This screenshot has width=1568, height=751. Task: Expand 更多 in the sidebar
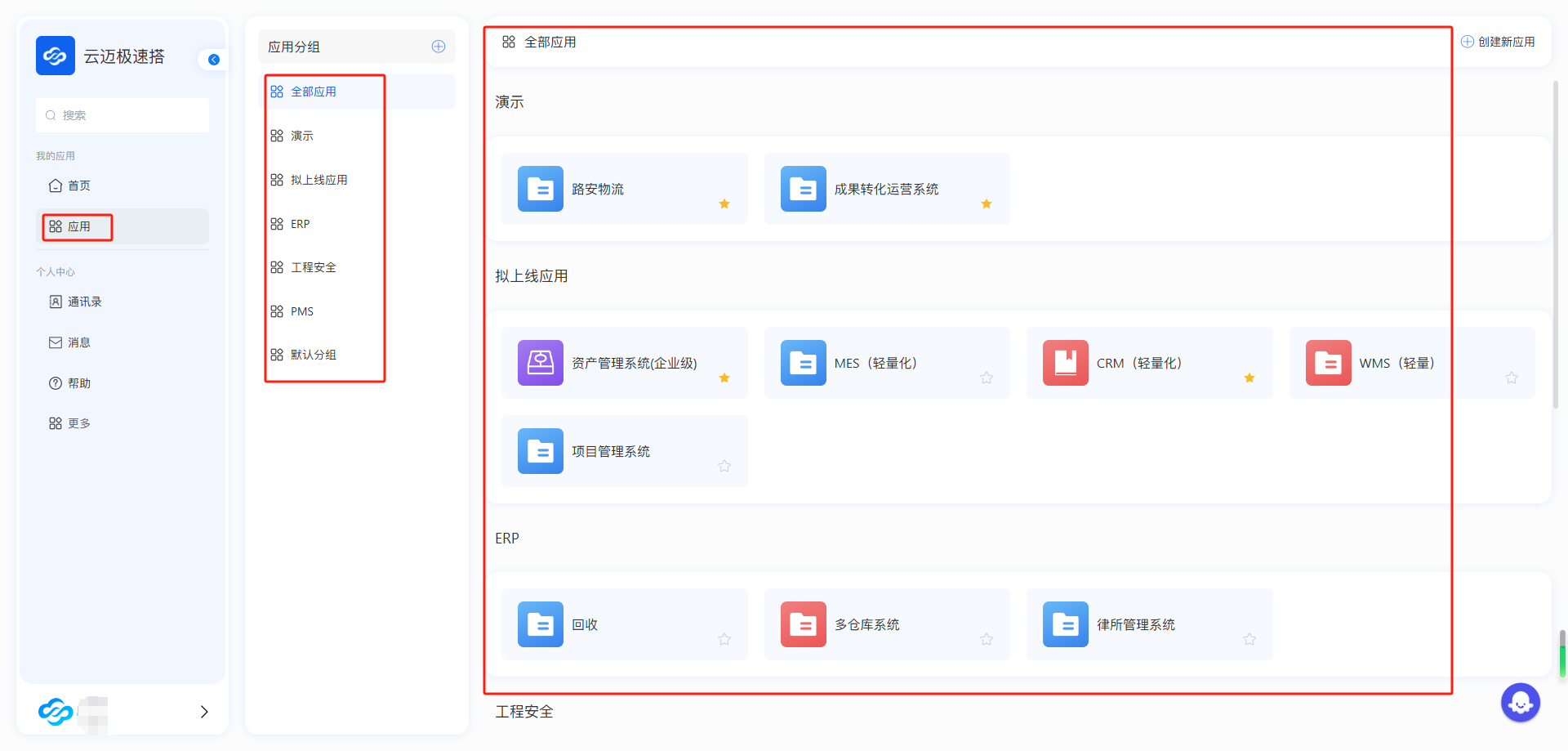[x=78, y=423]
